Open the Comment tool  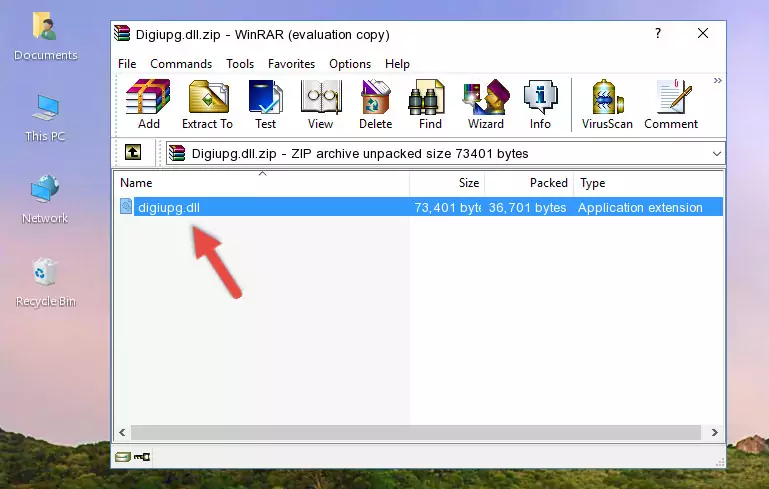click(x=671, y=104)
